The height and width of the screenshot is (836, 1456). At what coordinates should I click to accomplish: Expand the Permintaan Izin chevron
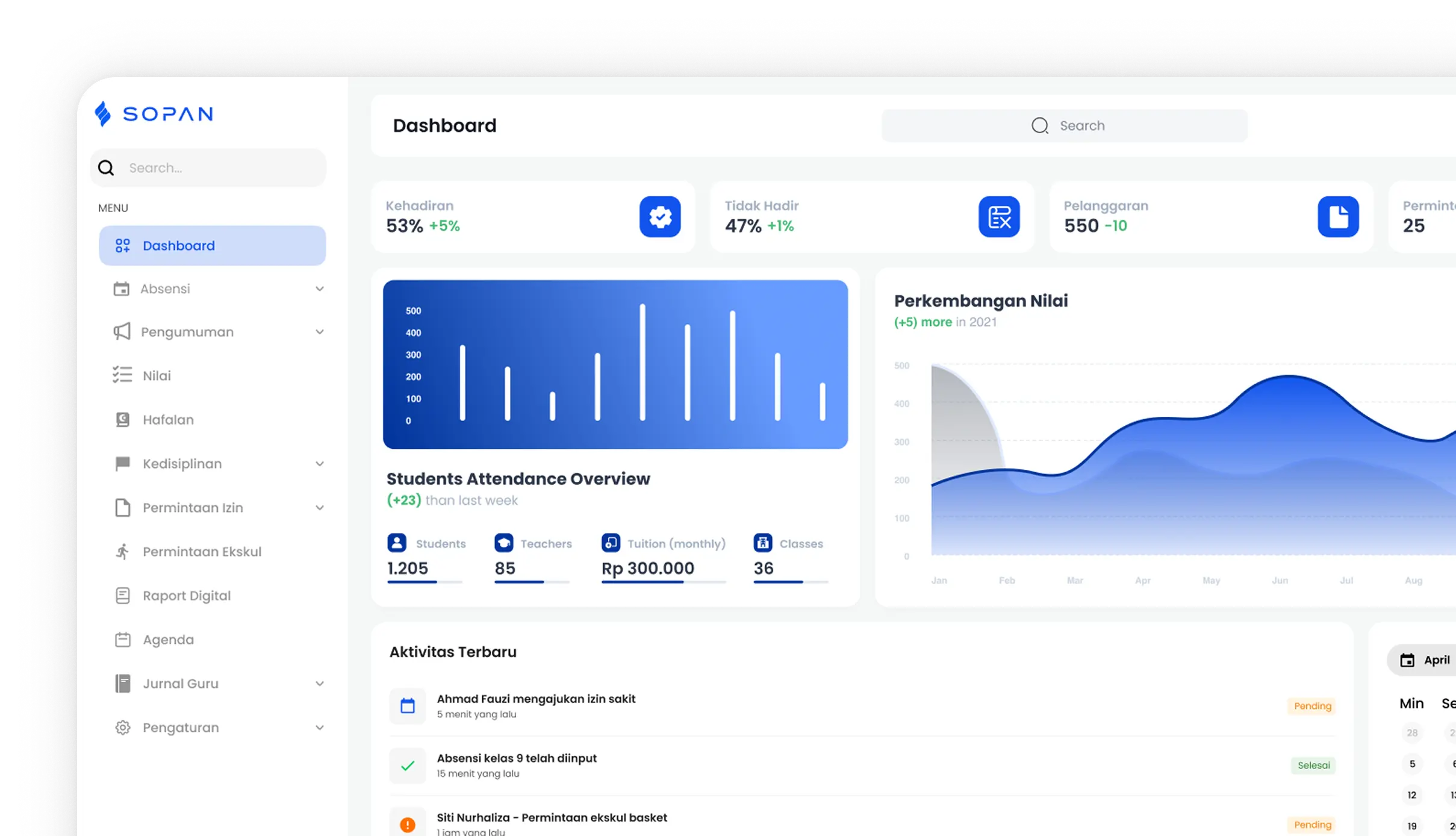point(320,508)
